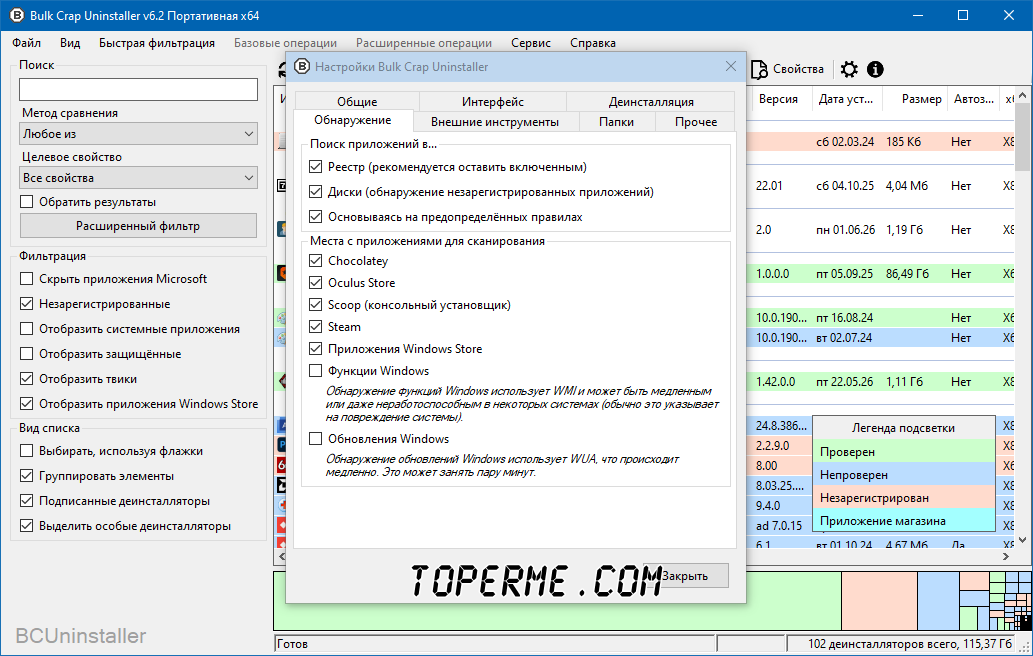Image resolution: width=1033 pixels, height=656 pixels.
Task: Open the Прочее tab
Action: click(x=696, y=122)
